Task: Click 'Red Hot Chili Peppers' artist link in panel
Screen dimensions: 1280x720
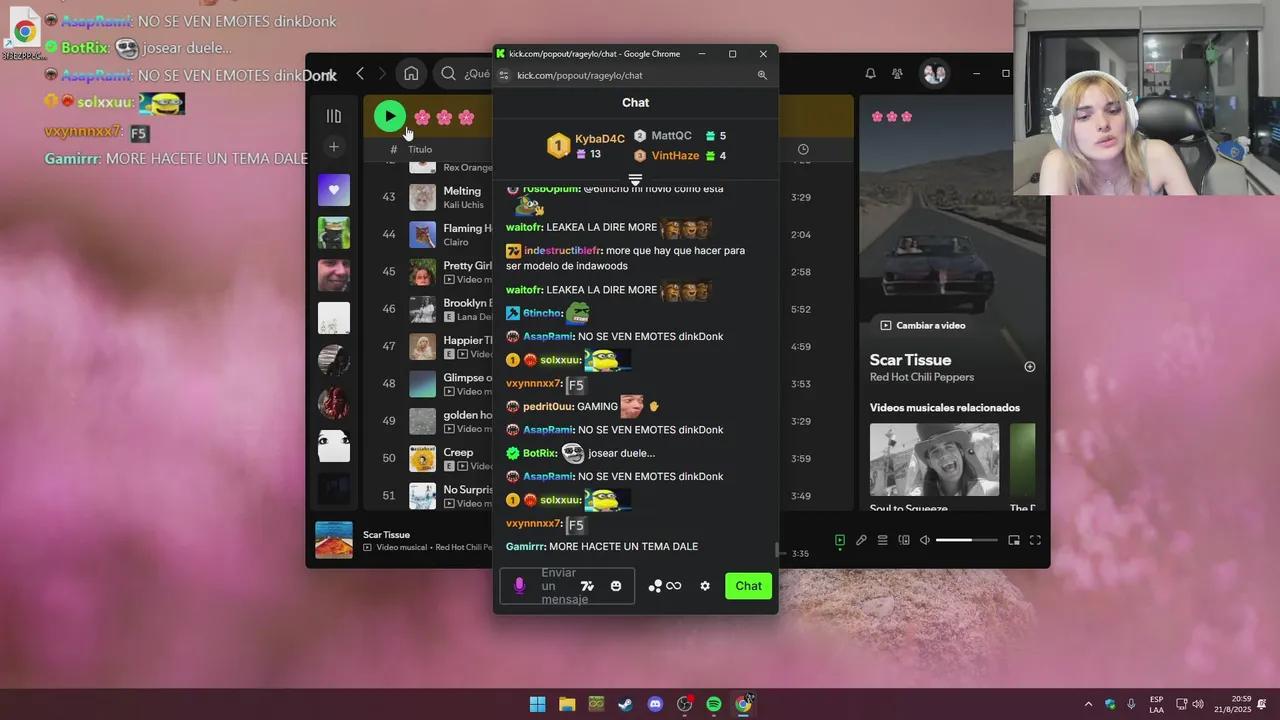Action: pyautogui.click(x=921, y=377)
